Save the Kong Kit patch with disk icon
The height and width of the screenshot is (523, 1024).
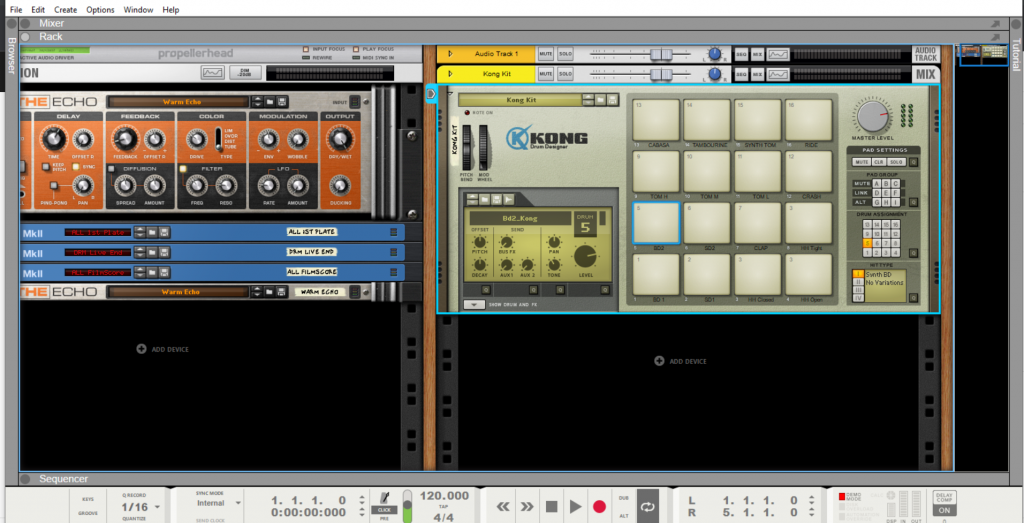point(612,100)
